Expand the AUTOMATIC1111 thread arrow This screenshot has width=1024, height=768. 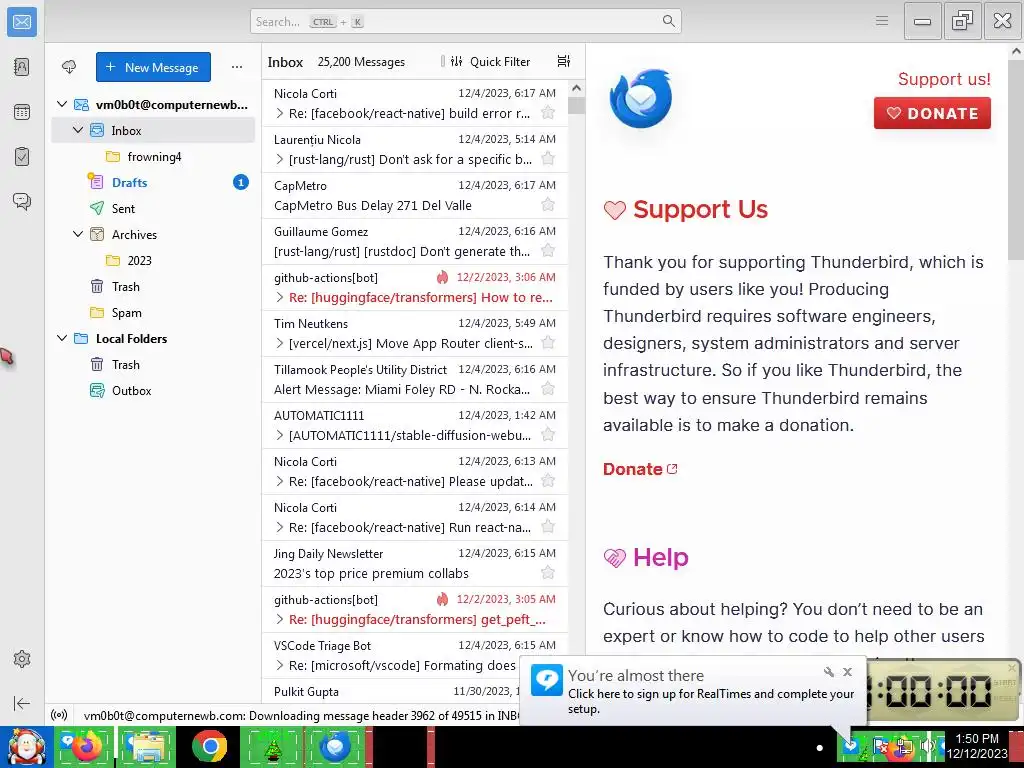pyautogui.click(x=280, y=436)
